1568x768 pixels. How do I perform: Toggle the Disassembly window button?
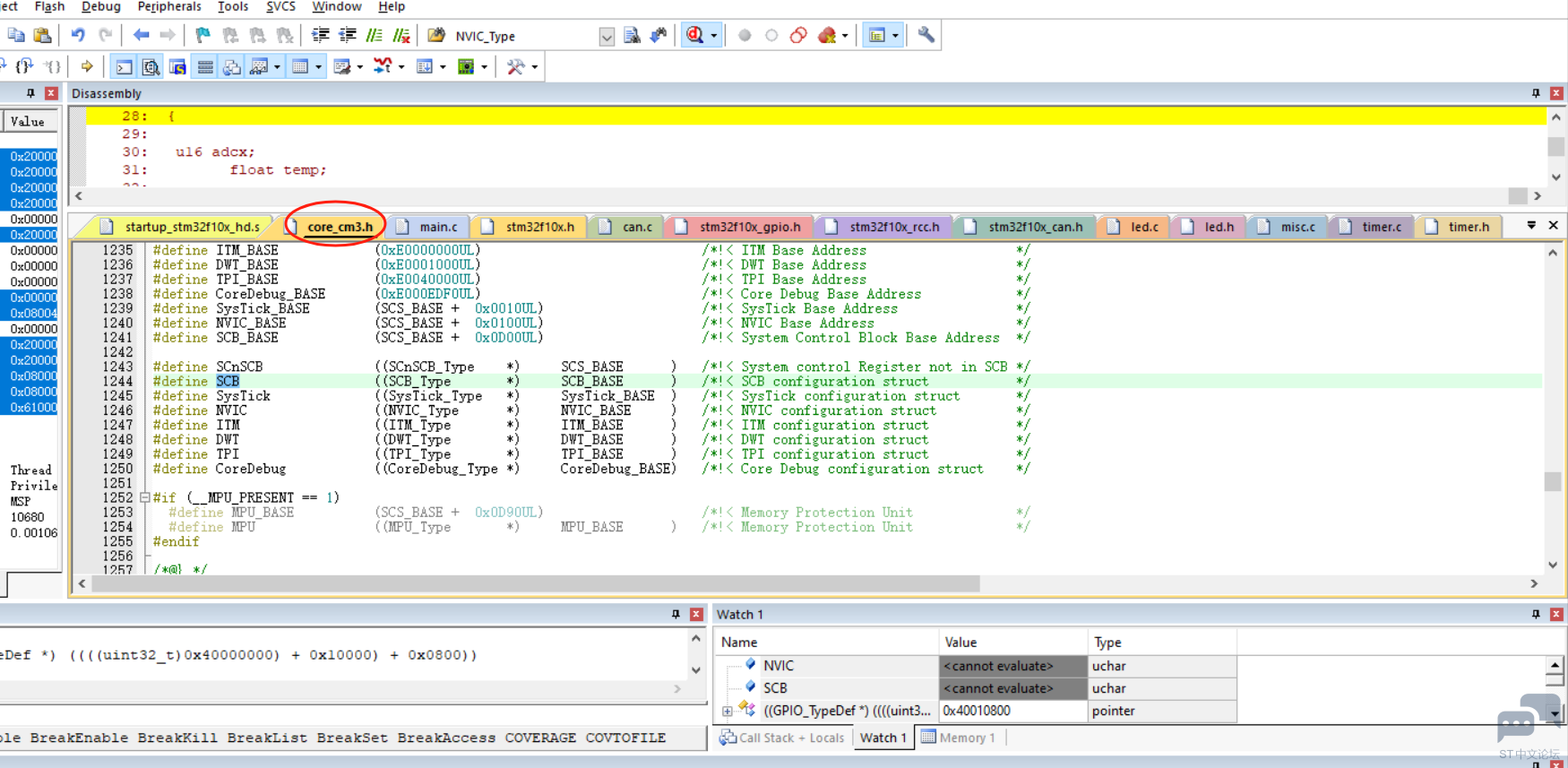pyautogui.click(x=151, y=66)
